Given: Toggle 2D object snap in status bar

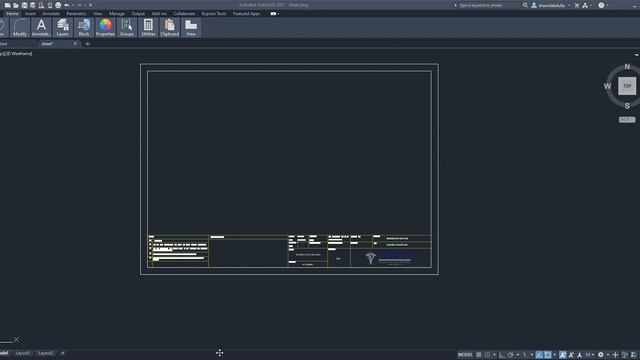Looking at the screenshot, I should (547, 355).
